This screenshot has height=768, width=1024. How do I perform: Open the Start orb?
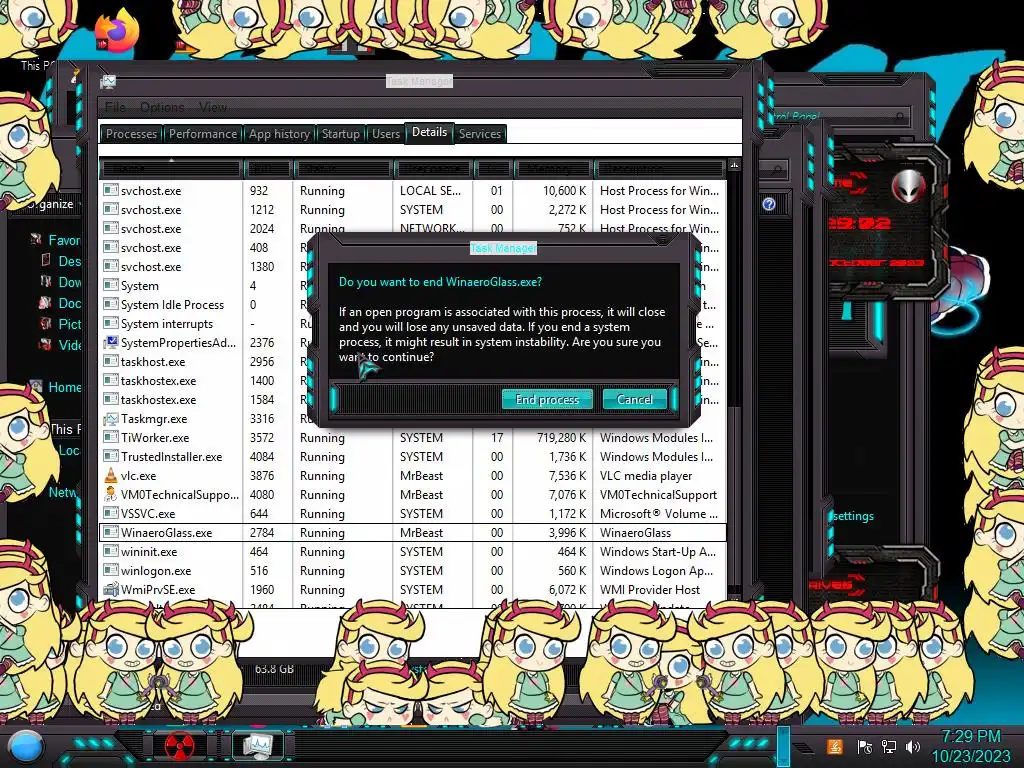coord(24,746)
